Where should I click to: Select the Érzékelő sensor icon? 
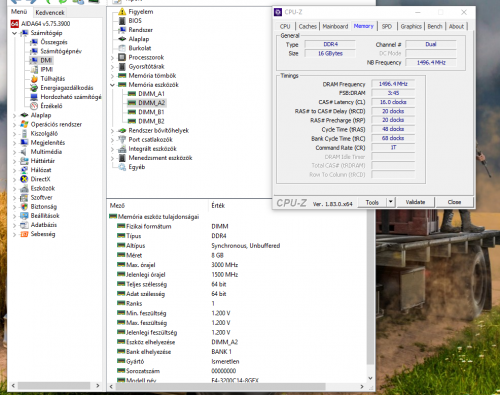34,106
